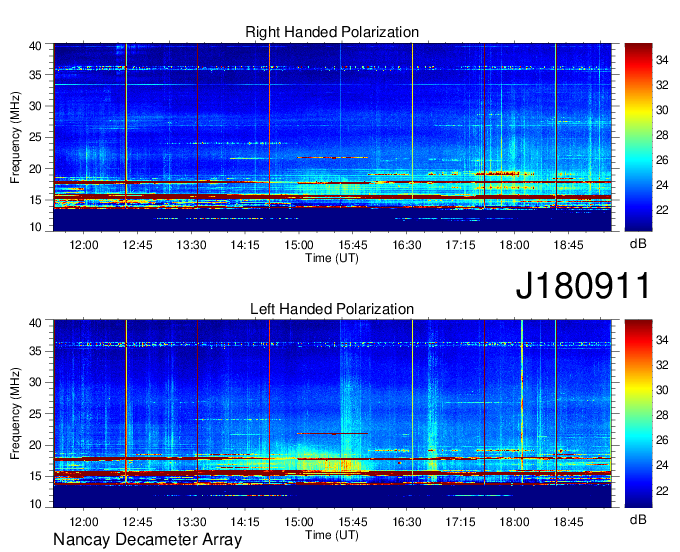The image size is (680, 552).
Task: Click the "35" MHz tick on the right-handed plot
Action: pos(35,75)
